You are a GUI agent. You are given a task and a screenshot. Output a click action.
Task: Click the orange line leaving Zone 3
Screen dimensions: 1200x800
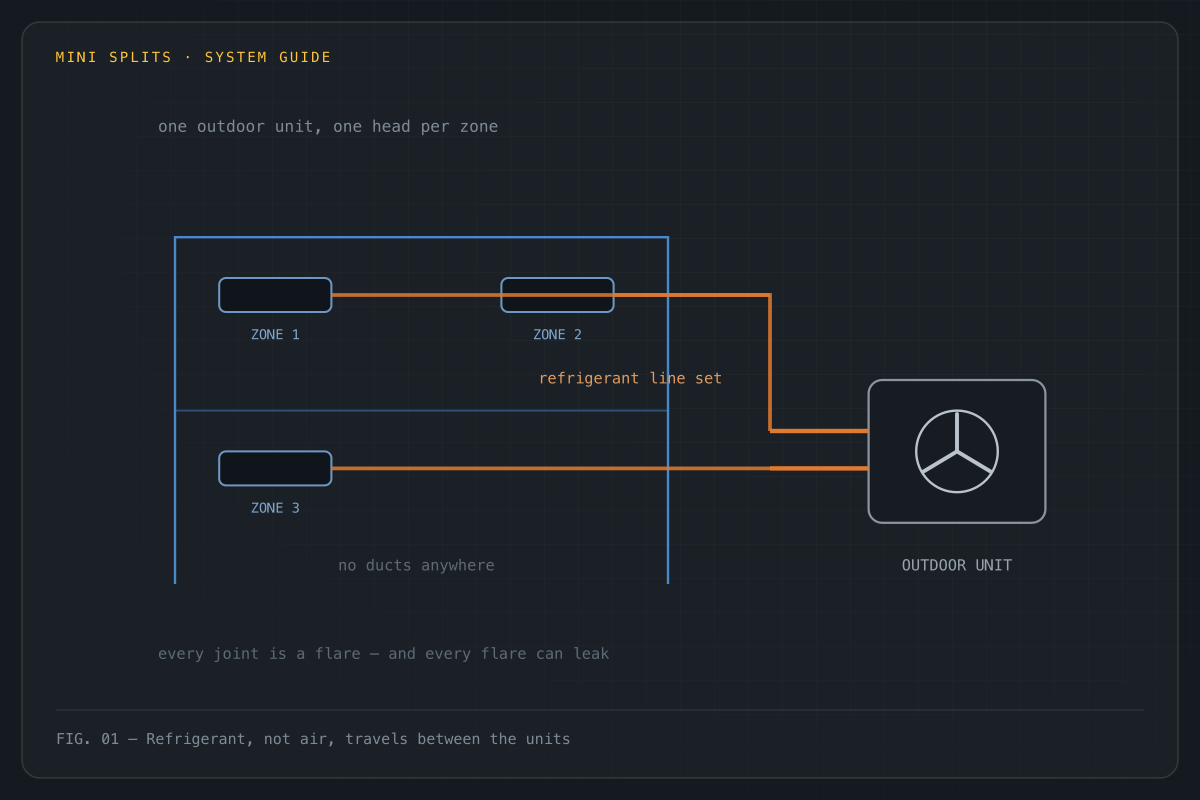pyautogui.click(x=600, y=468)
